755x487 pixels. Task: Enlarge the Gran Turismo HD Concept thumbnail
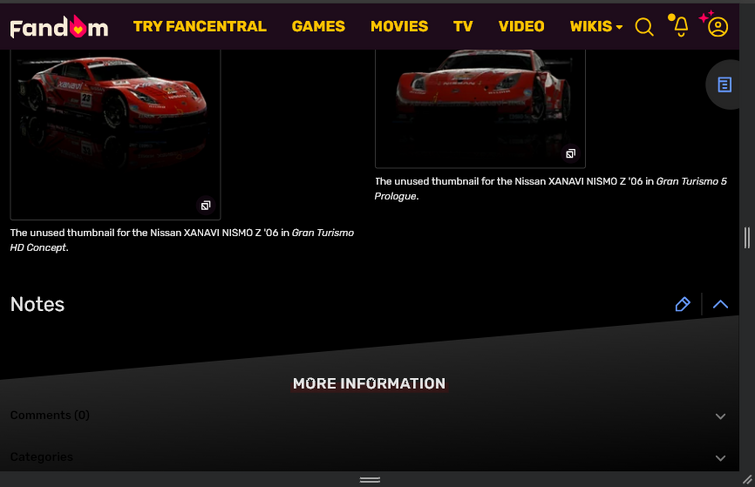point(206,206)
